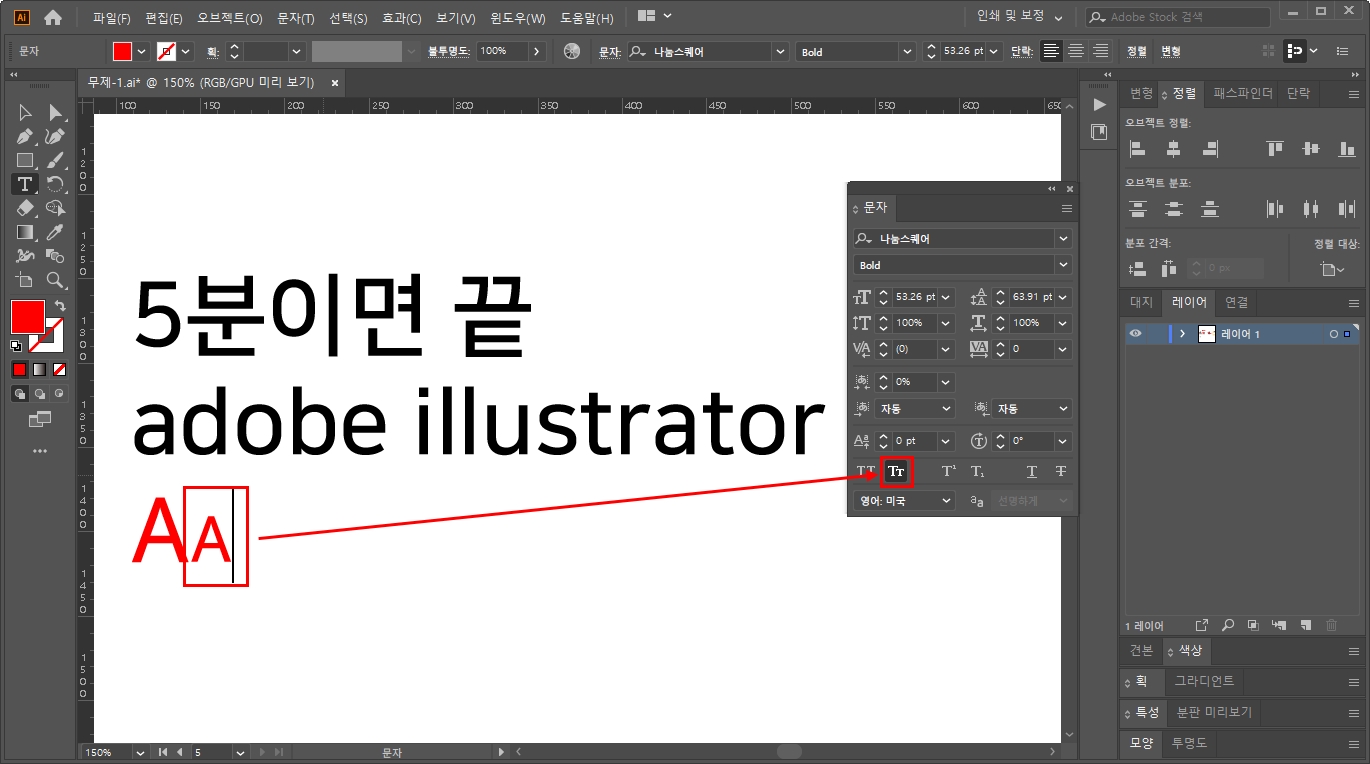Toggle Strikethrough in Character panel
This screenshot has width=1370, height=764.
[x=1061, y=471]
